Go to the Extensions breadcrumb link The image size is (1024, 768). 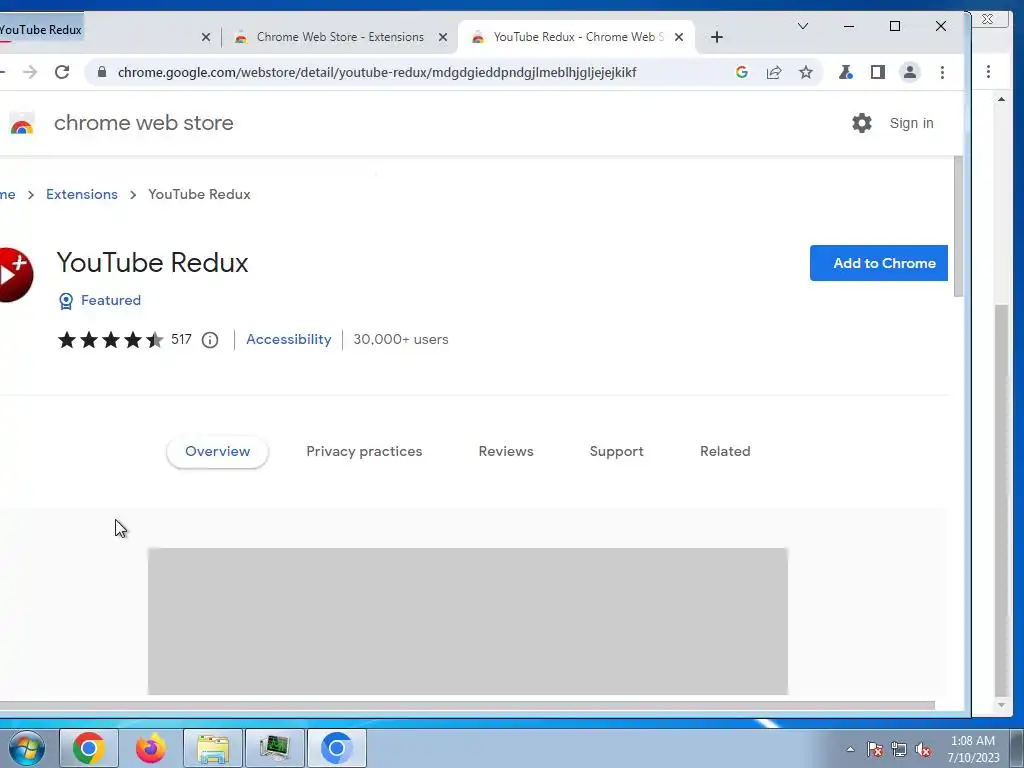[82, 195]
